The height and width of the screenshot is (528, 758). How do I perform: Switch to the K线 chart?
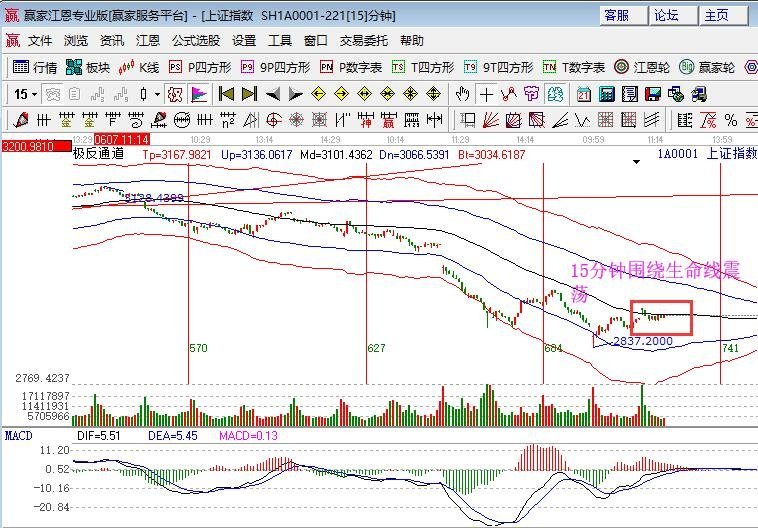coord(139,67)
